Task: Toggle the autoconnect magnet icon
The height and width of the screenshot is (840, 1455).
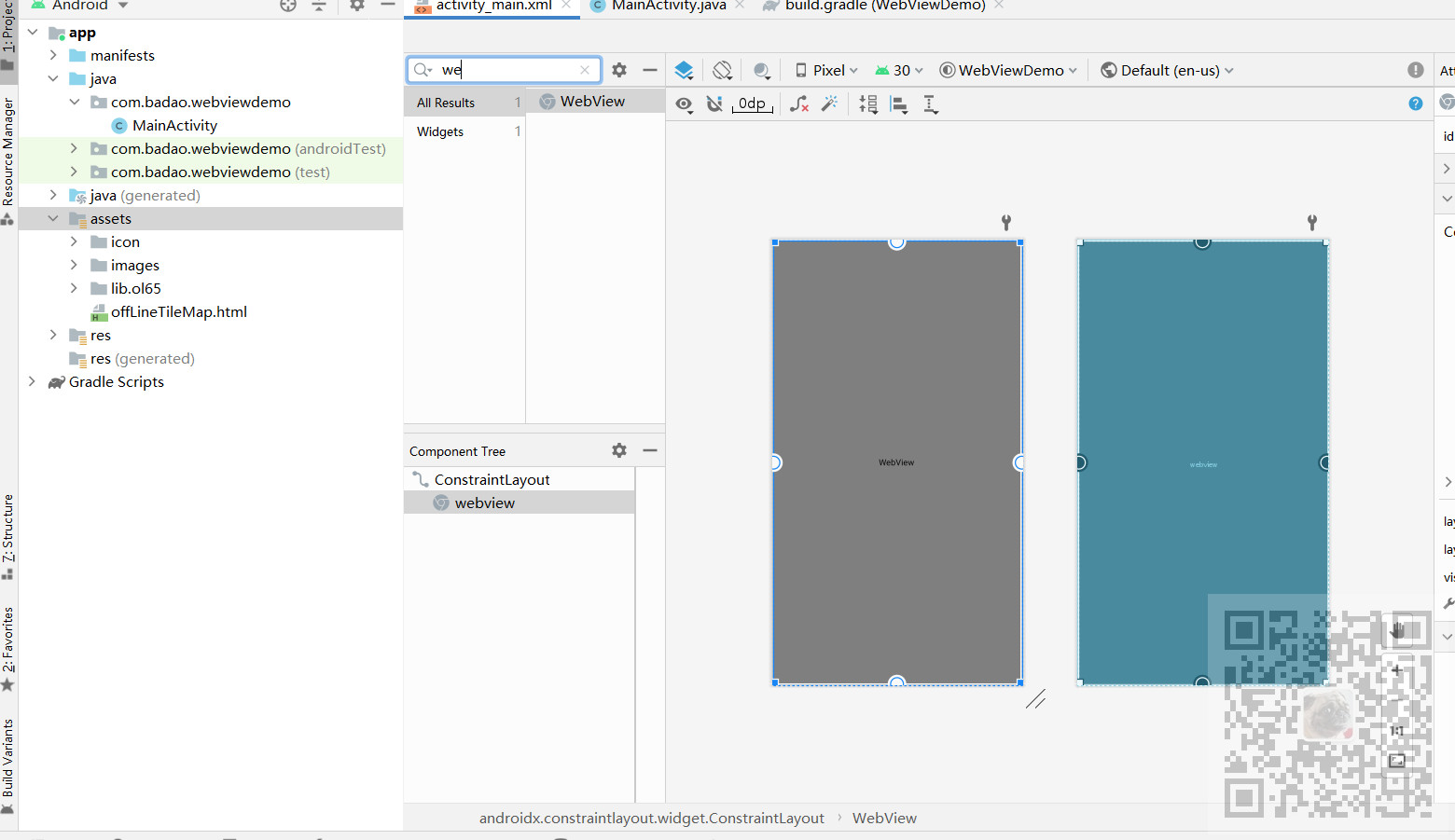Action: click(x=714, y=104)
